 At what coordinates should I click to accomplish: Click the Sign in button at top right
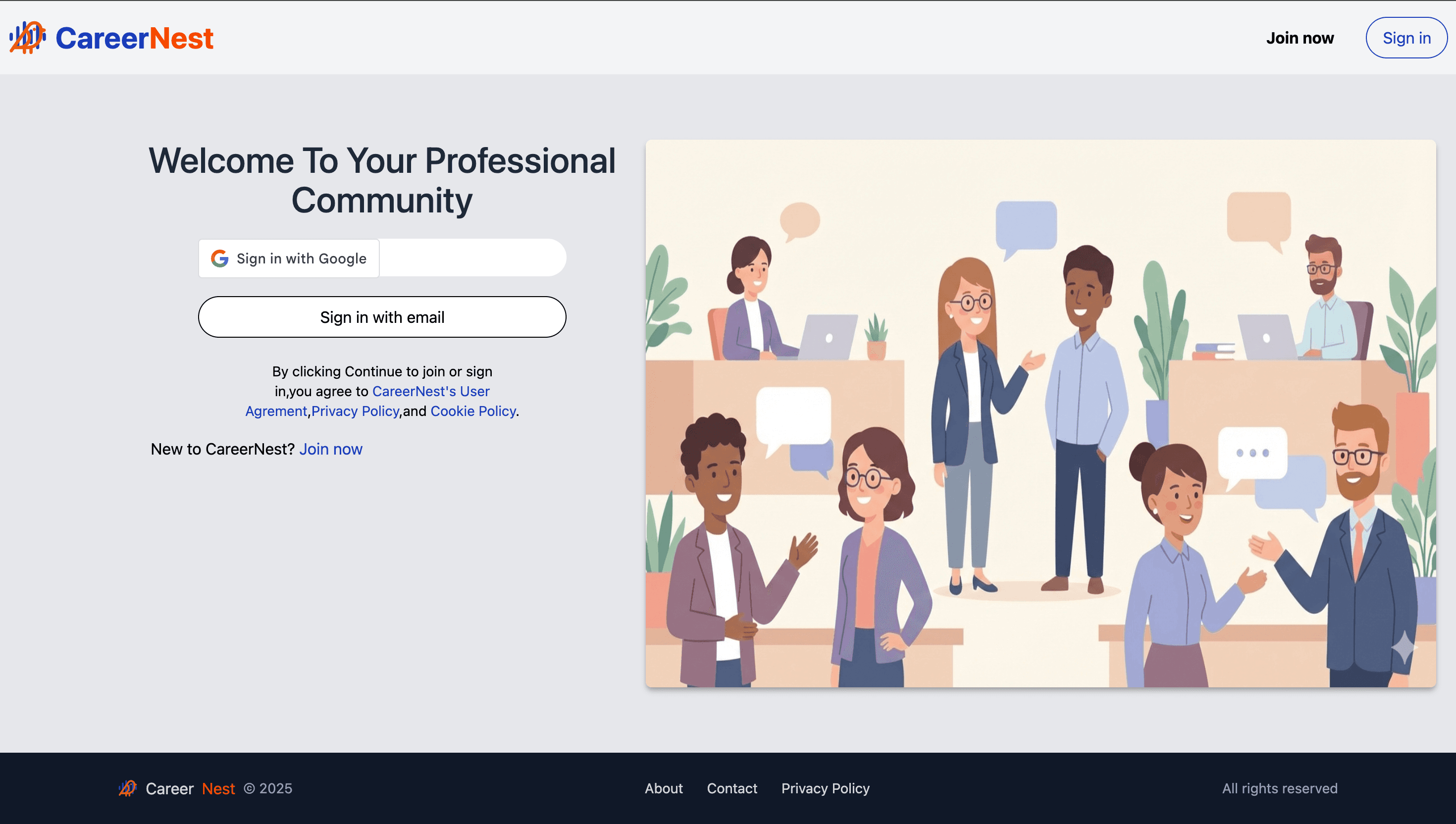point(1406,38)
